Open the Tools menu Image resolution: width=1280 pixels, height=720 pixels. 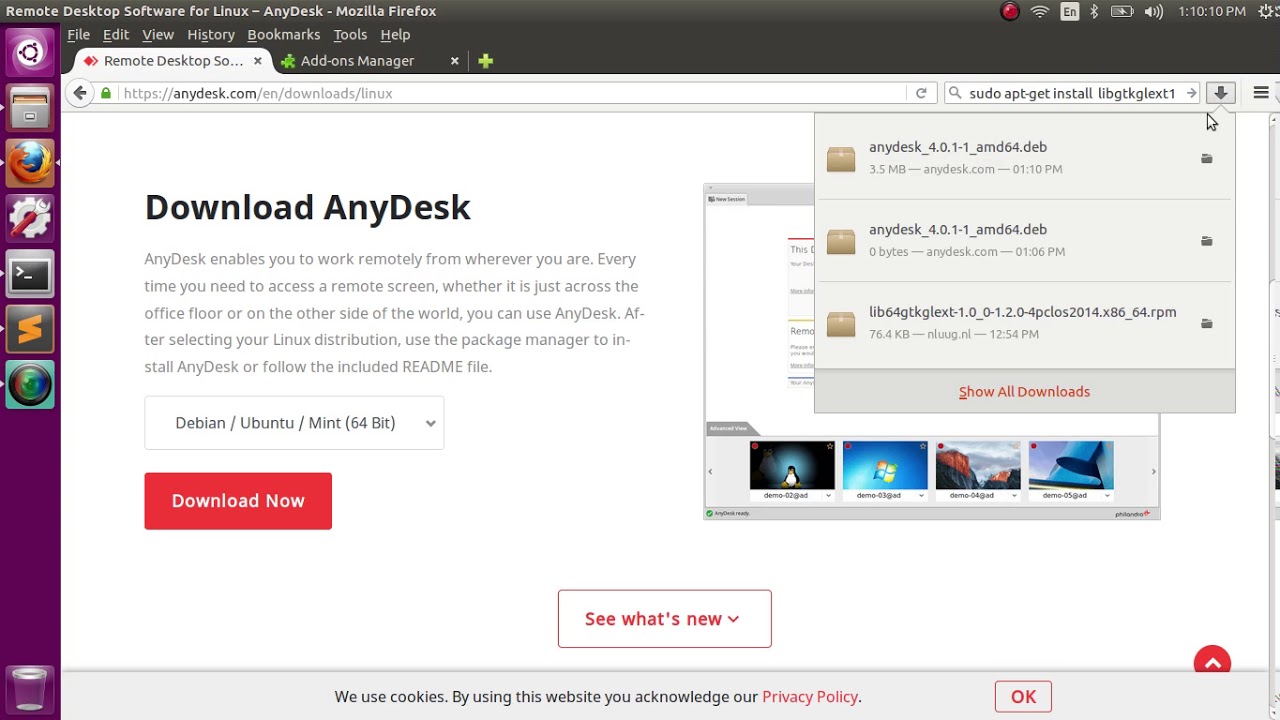click(350, 34)
